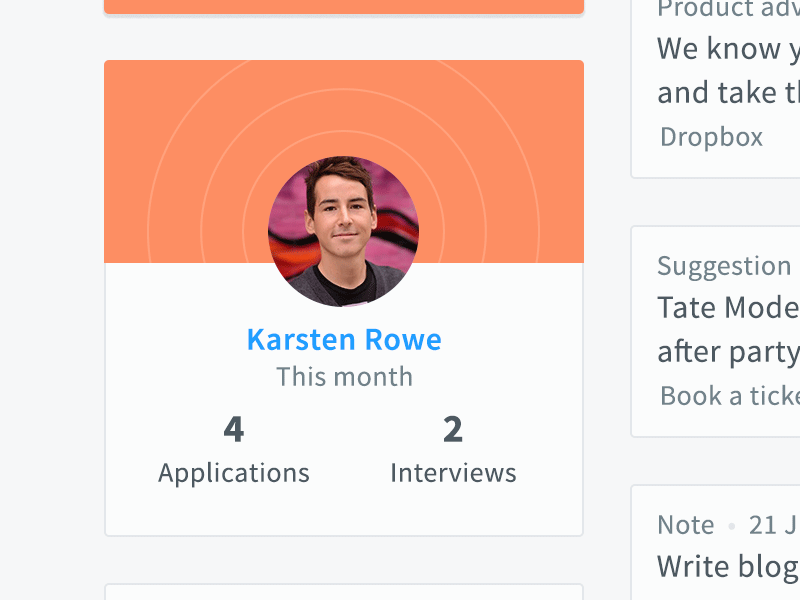The height and width of the screenshot is (600, 800).
Task: Click Karsten Rowe's profile photo
Action: coord(343,231)
